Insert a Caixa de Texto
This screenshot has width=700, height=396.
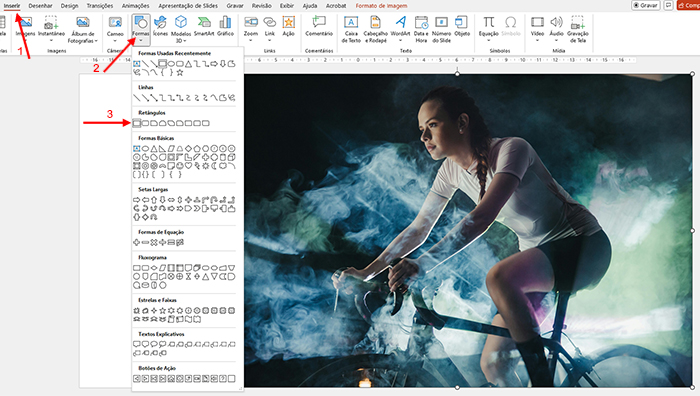point(351,29)
